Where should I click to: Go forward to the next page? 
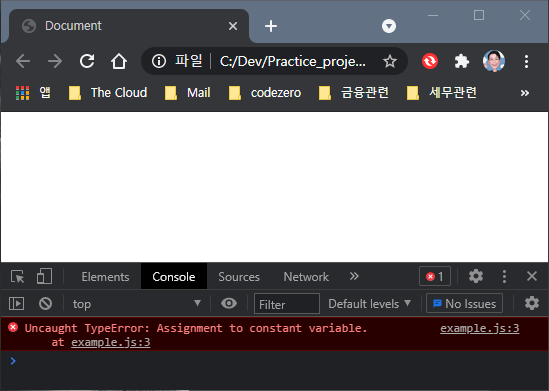(55, 62)
